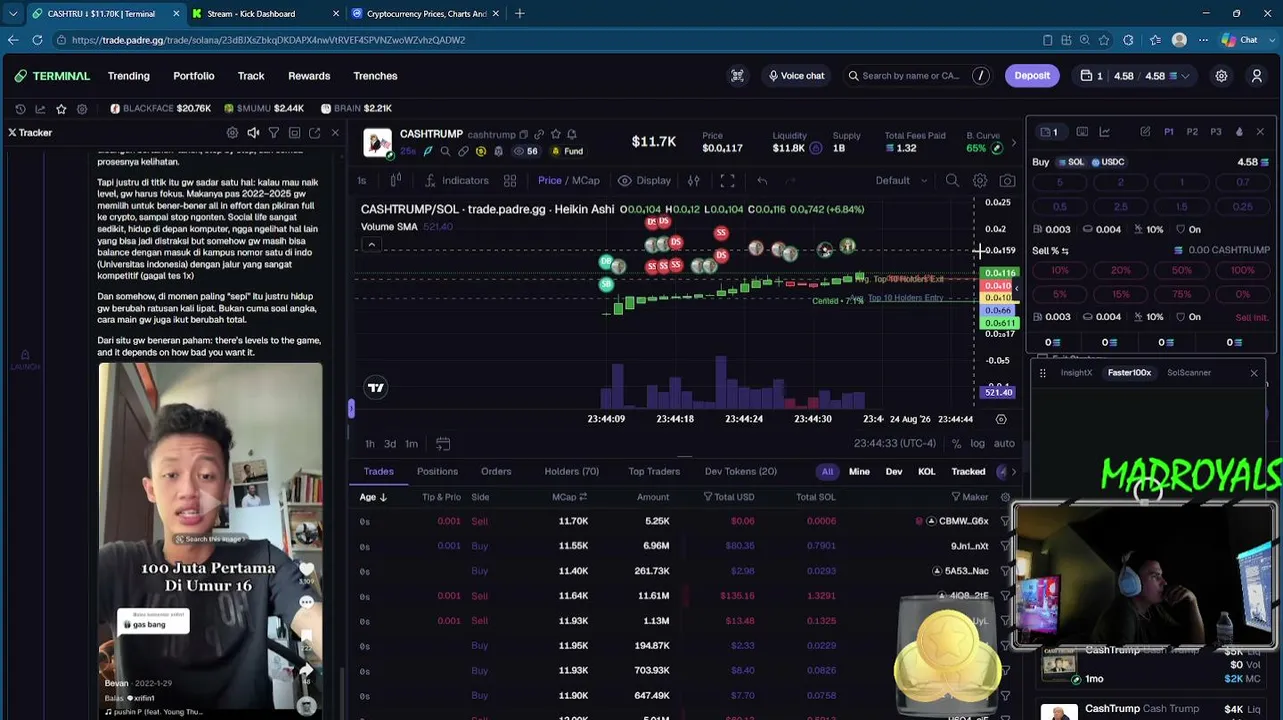Open chart layout grid icon

coord(510,181)
